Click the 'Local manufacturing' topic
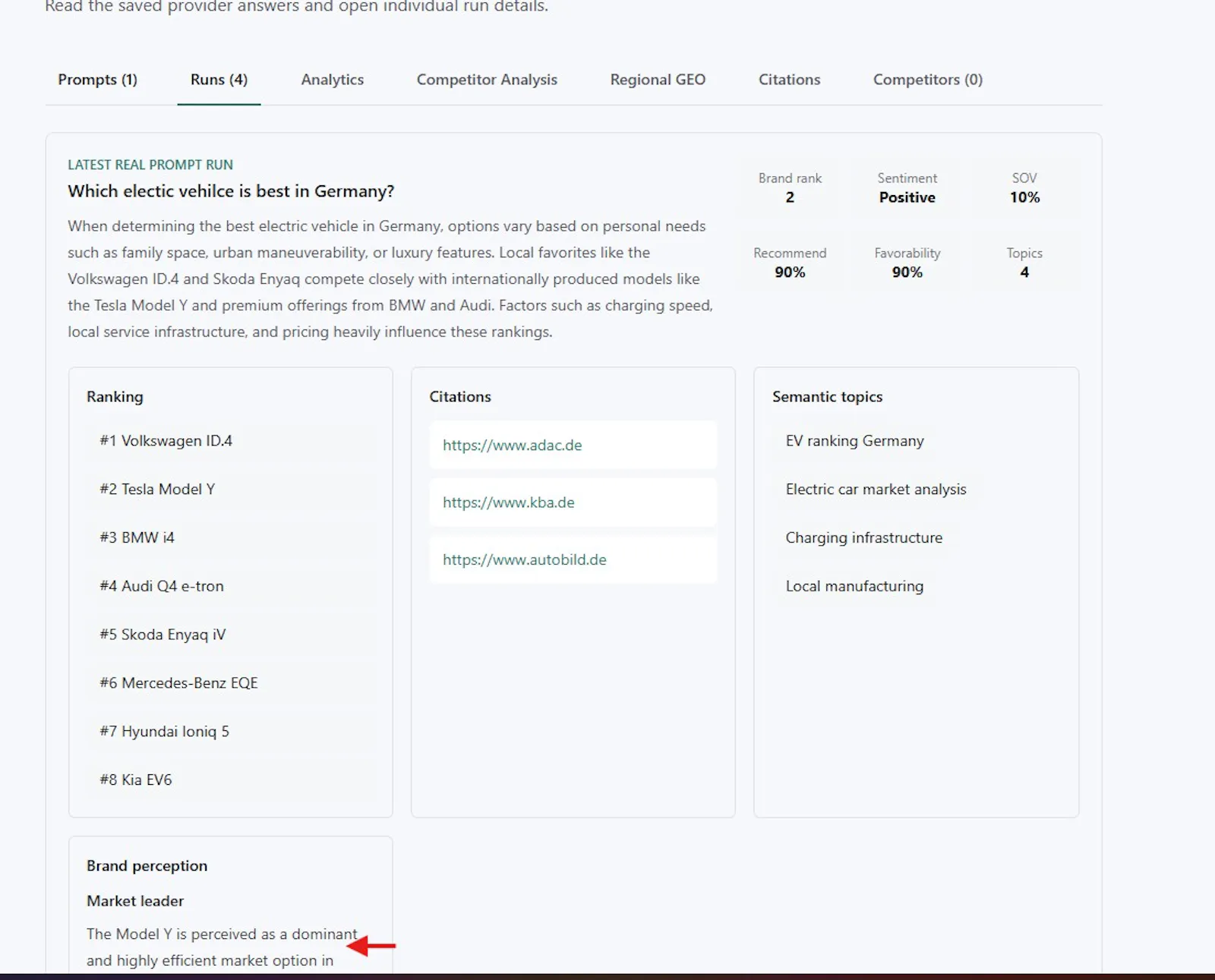Viewport: 1215px width, 980px height. click(x=854, y=586)
